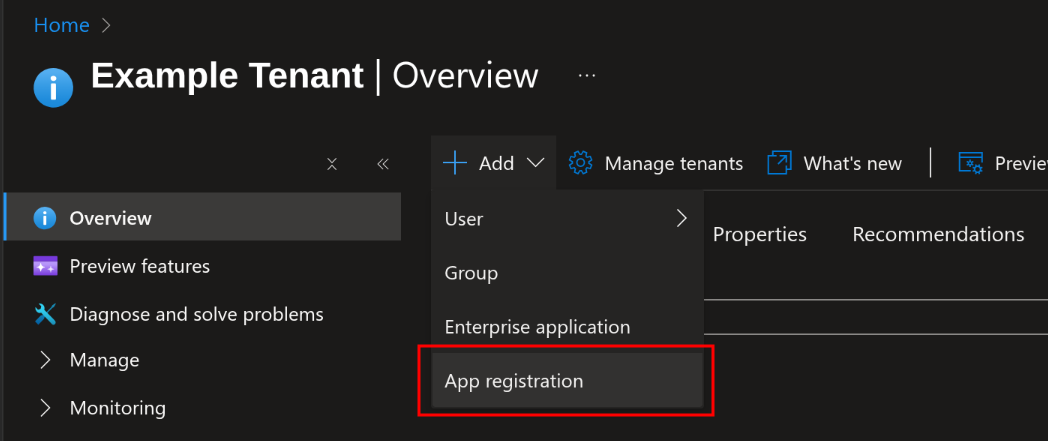Click the expand/collapse all sections arrows icon
The height and width of the screenshot is (441, 1048).
click(x=332, y=164)
